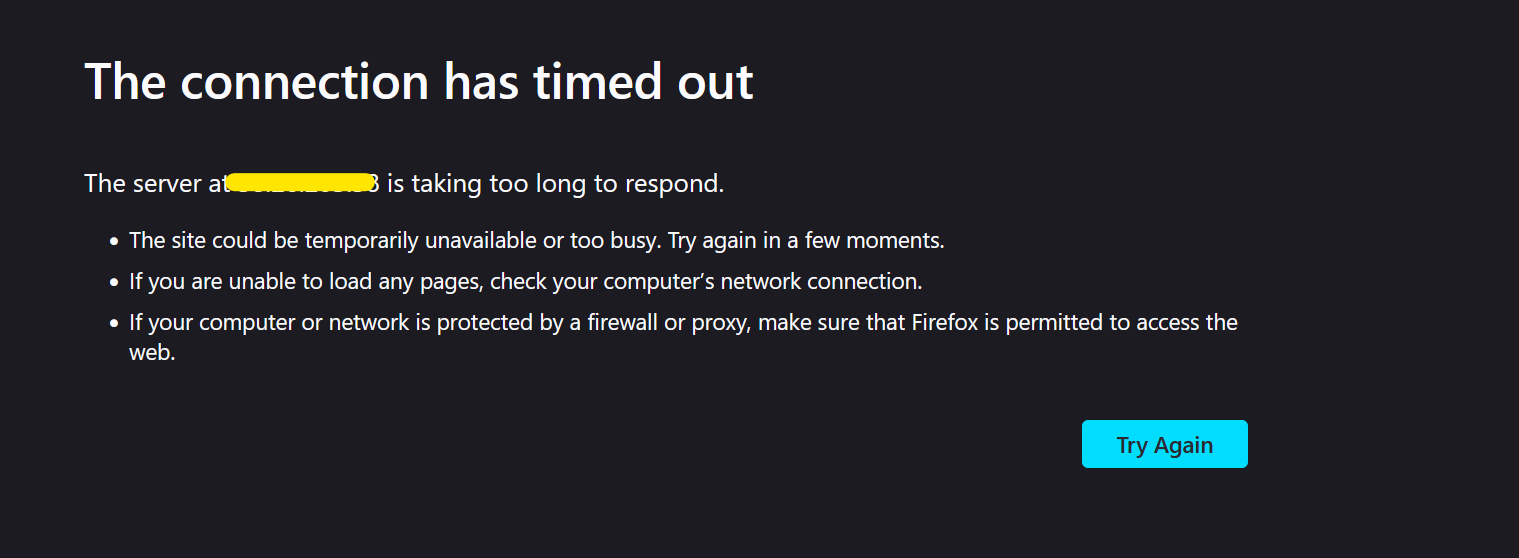
Task: Click the phrase "is taking too long to respond"
Action: [554, 184]
